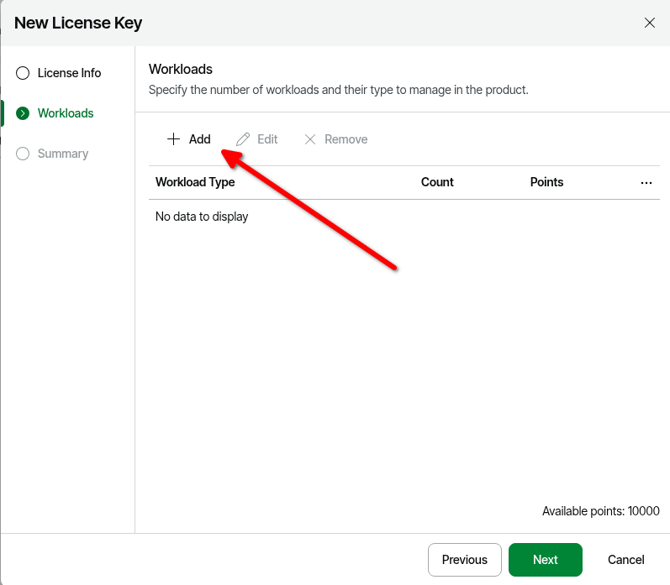Sort by the Workload Type column header
The height and width of the screenshot is (585, 670).
[x=195, y=182]
